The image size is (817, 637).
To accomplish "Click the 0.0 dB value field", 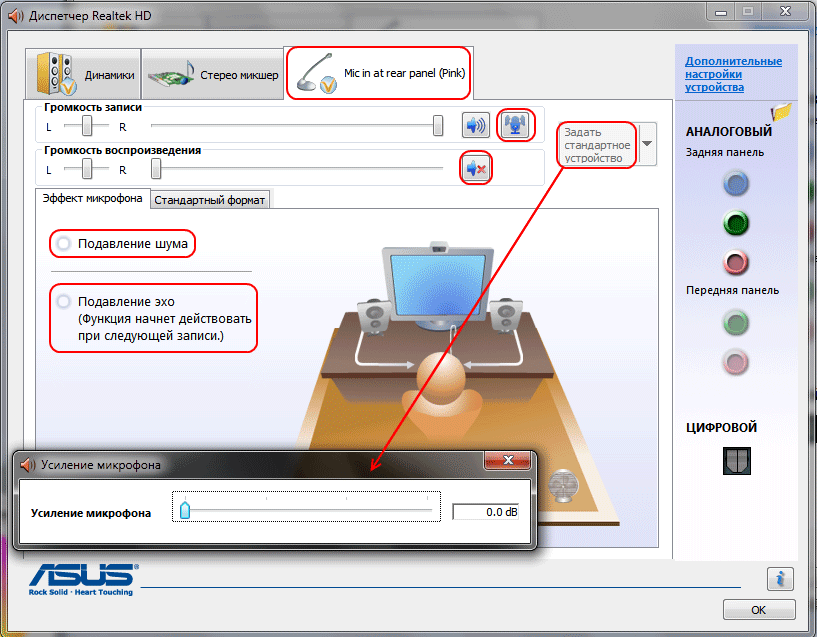I will (x=485, y=512).
